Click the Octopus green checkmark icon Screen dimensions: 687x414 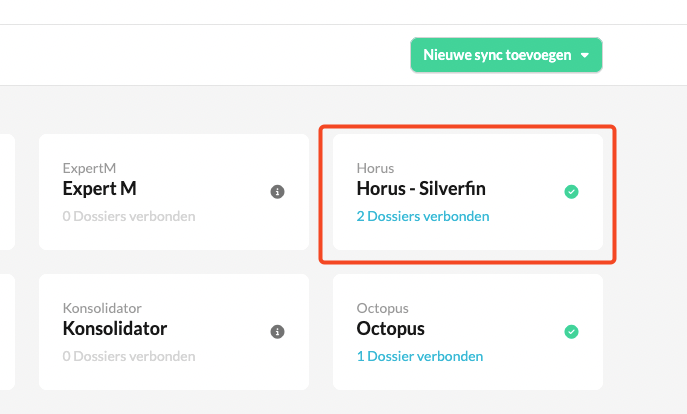click(x=571, y=332)
